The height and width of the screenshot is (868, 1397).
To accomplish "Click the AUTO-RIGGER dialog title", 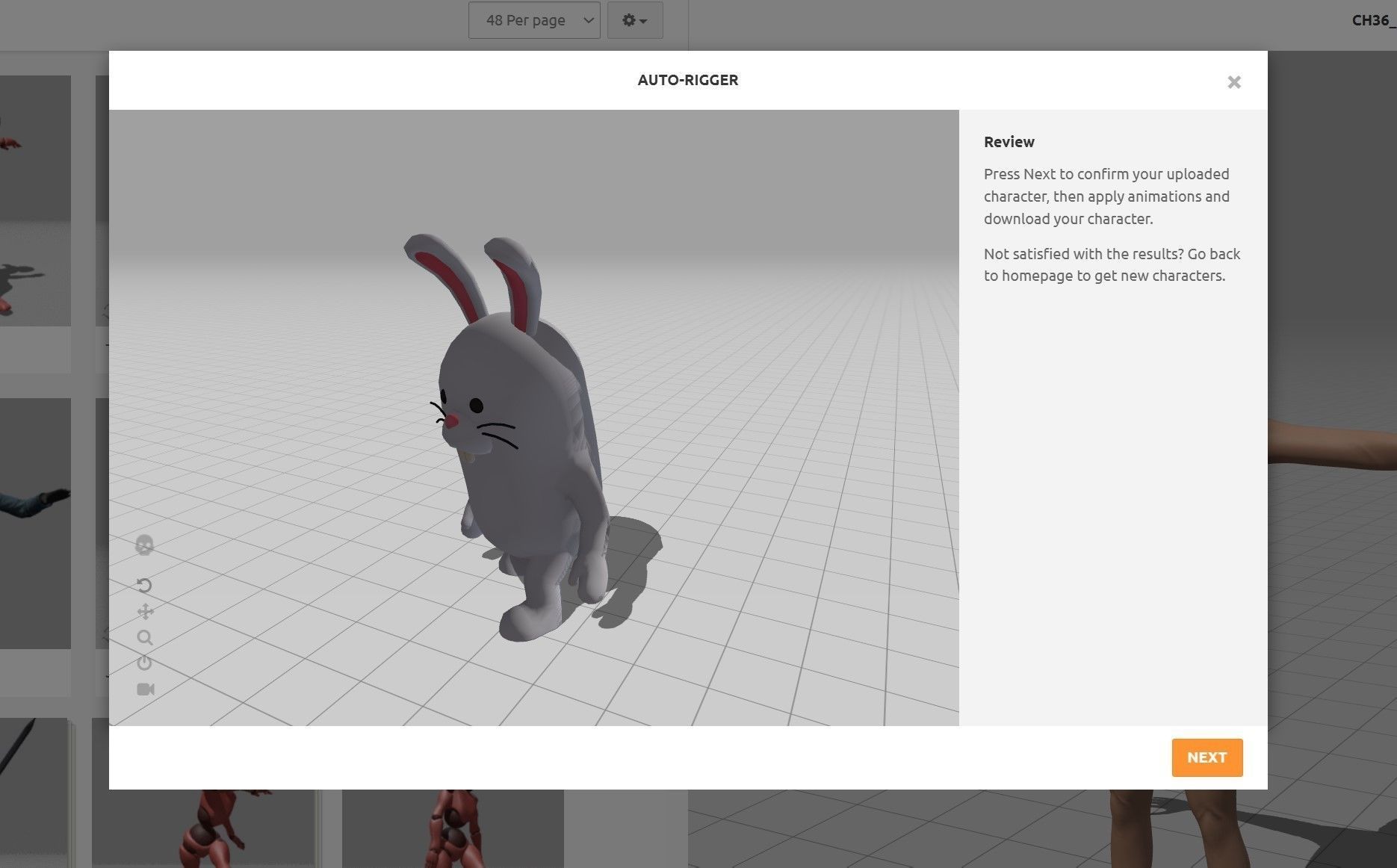I will 688,80.
